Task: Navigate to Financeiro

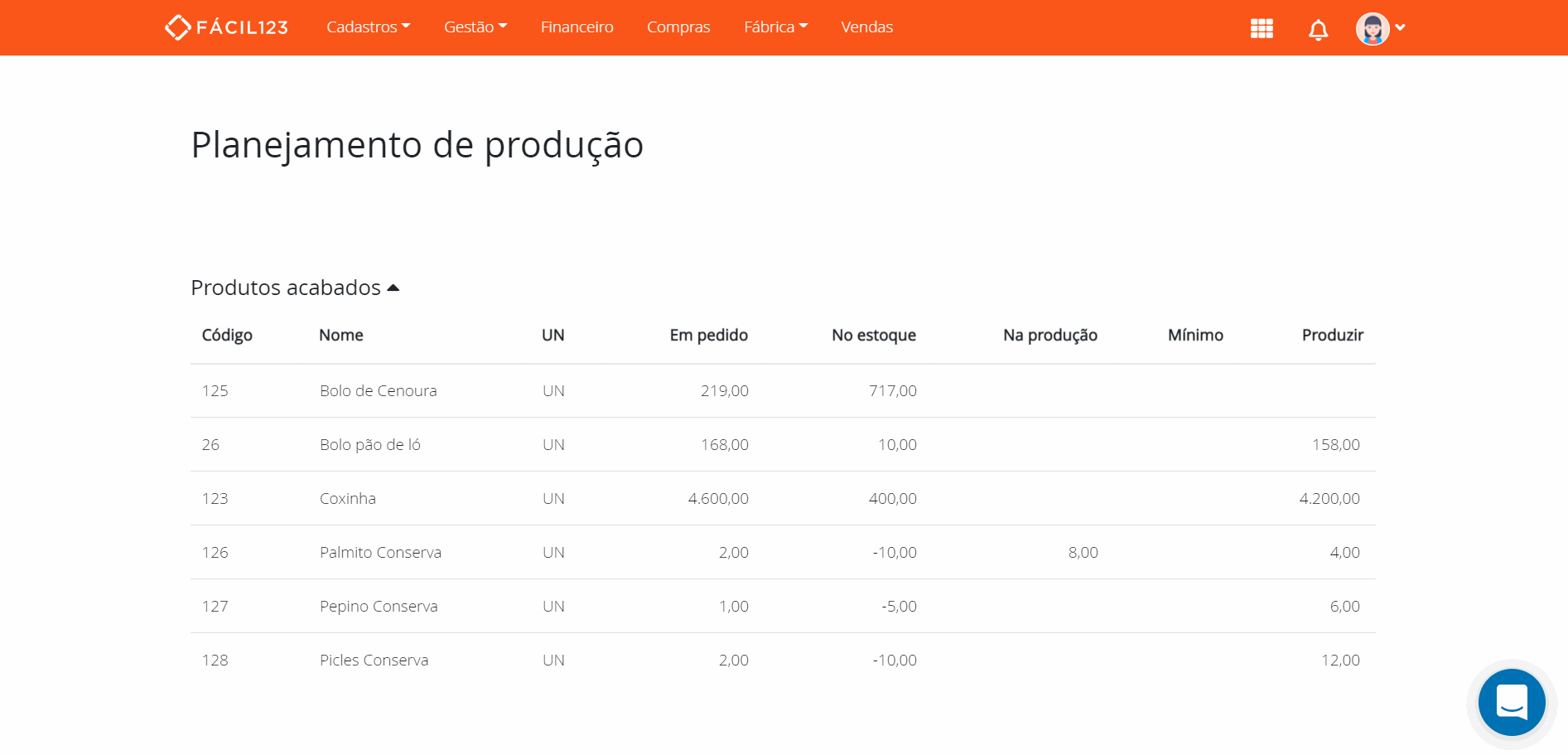Action: 577,27
